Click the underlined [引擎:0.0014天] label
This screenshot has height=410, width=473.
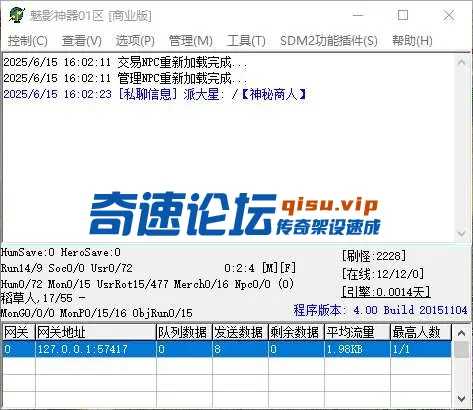pos(386,292)
